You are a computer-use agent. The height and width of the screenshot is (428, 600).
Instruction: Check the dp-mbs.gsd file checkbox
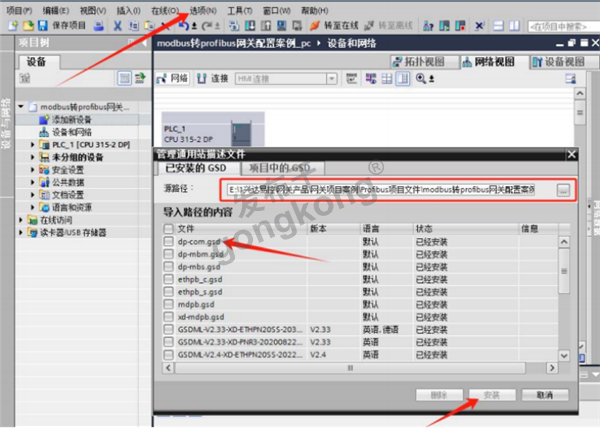tap(168, 267)
